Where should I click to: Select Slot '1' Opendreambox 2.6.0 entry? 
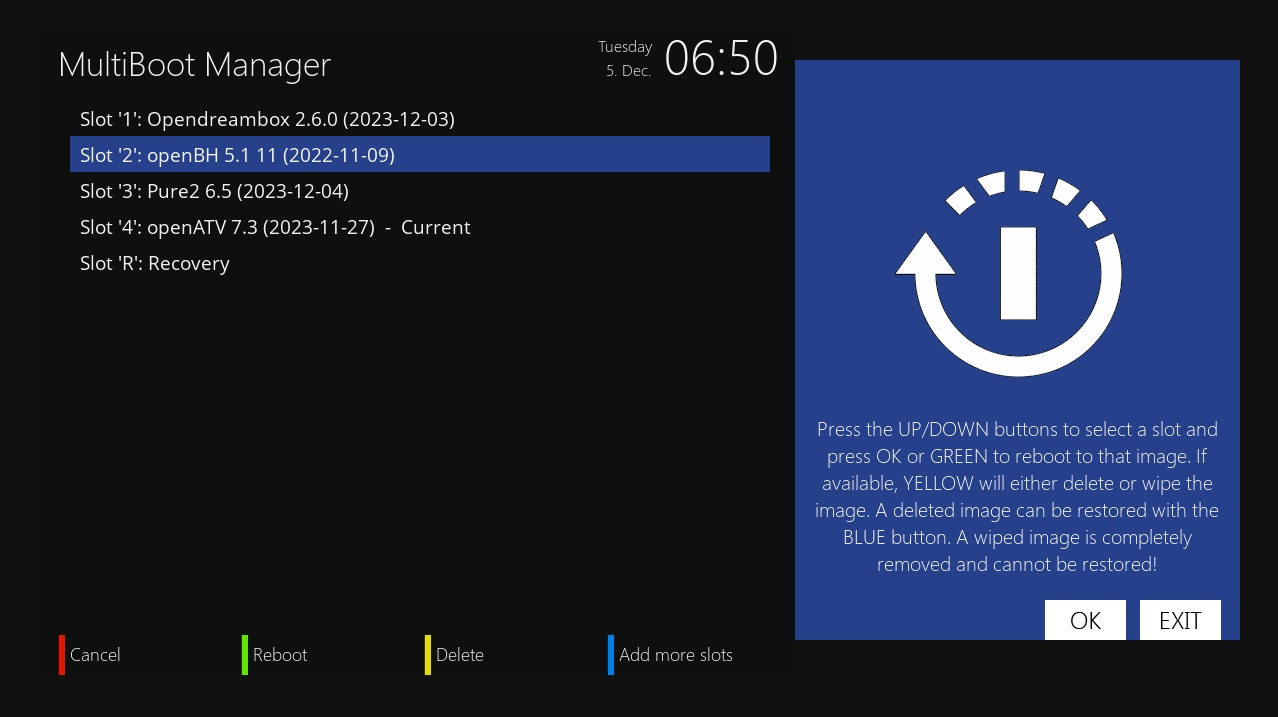point(420,119)
